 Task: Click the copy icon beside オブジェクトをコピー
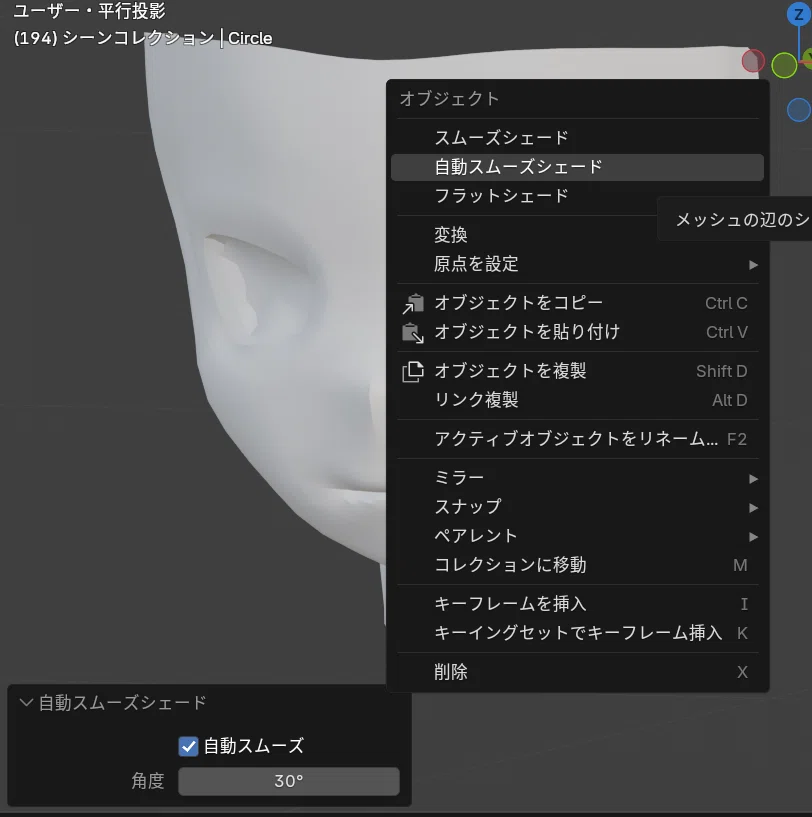[413, 303]
